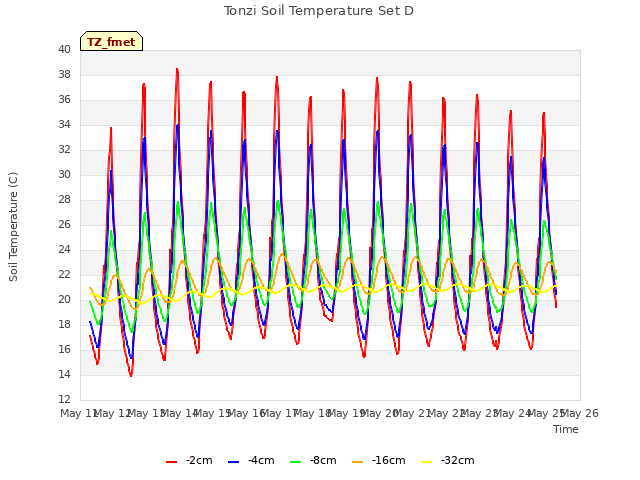Click the 40 y-axis tick label
Image resolution: width=640 pixels, height=480 pixels.
[x=64, y=49]
